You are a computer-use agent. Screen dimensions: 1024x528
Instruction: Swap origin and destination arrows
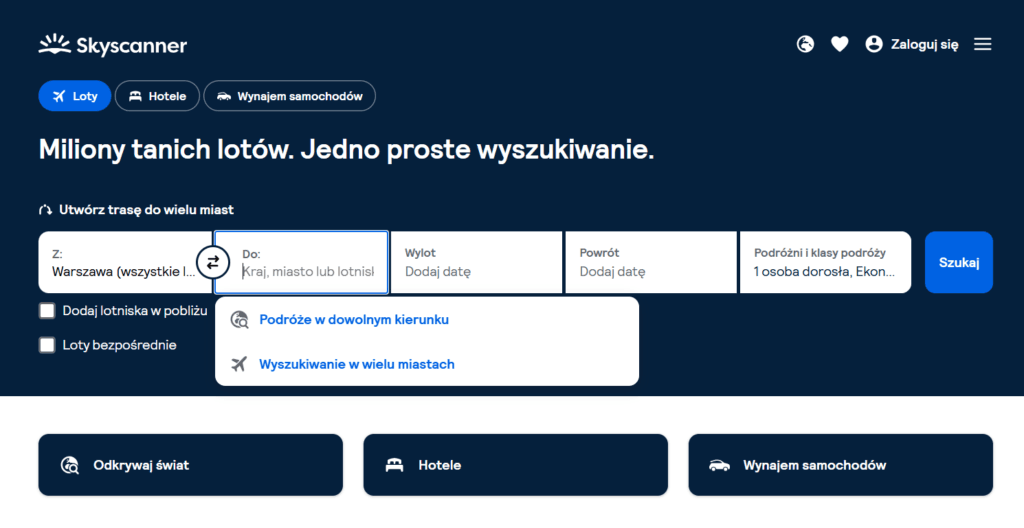[x=213, y=263]
